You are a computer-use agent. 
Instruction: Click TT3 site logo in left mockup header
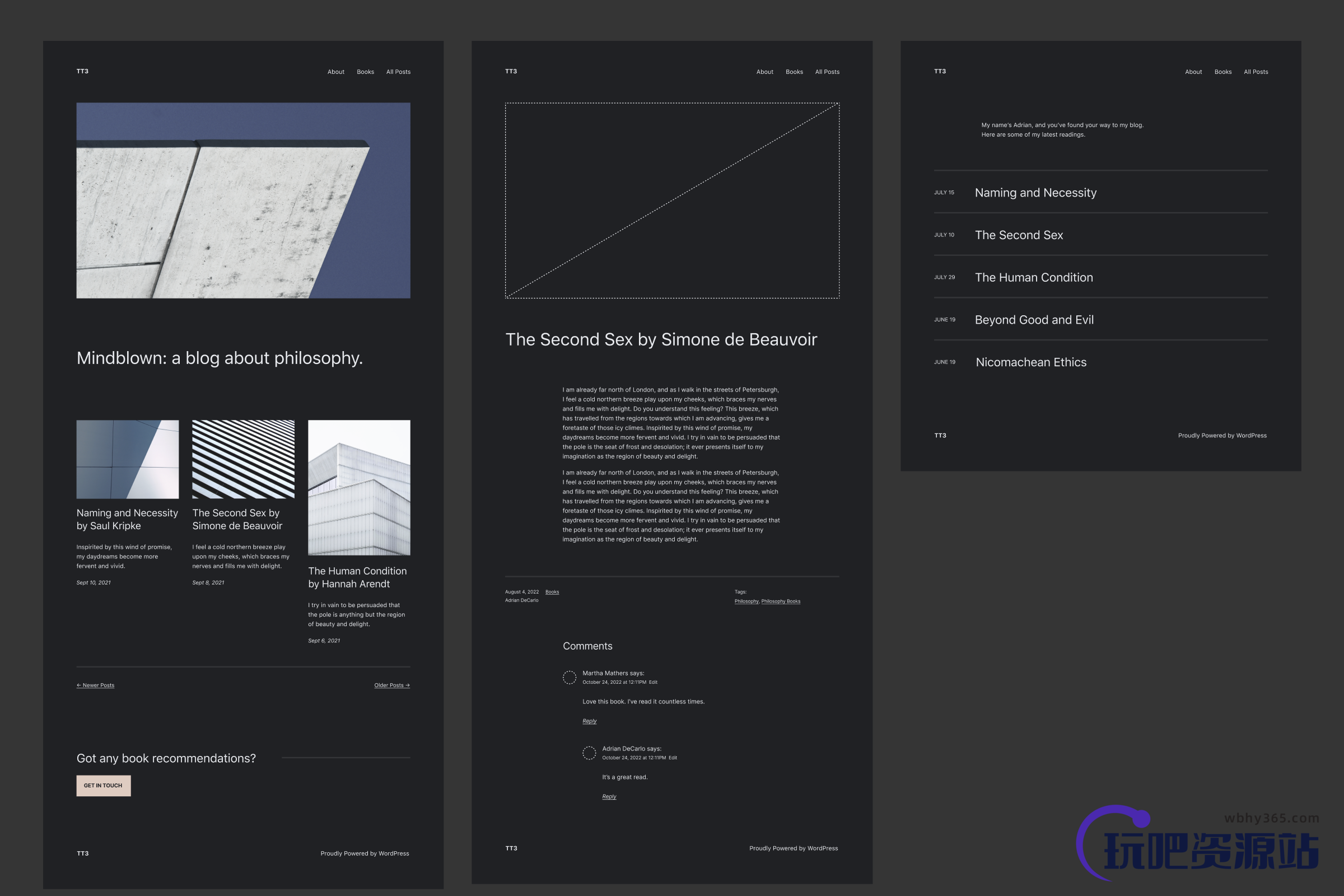coord(82,72)
